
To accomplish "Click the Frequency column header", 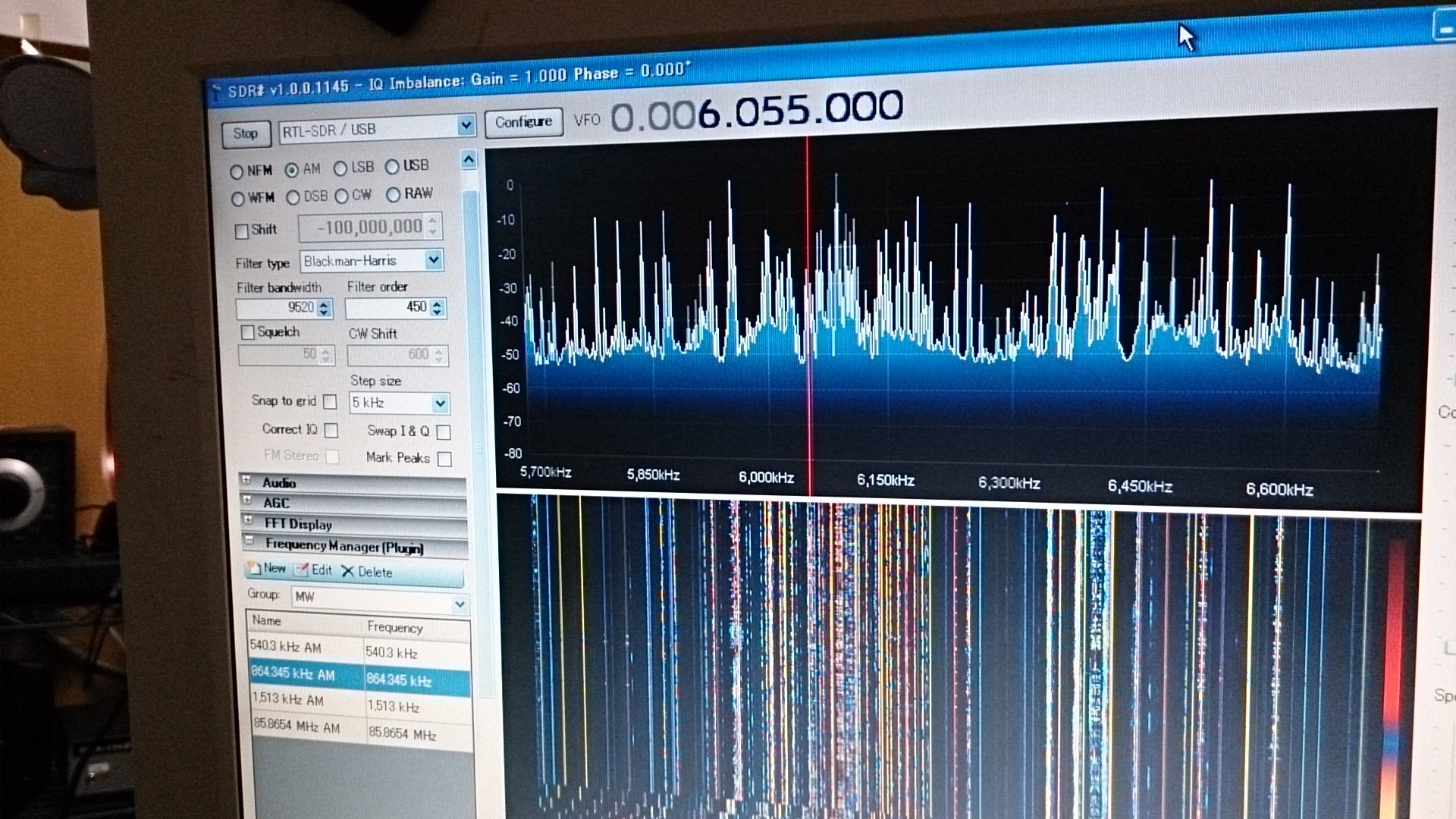I will 417,628.
